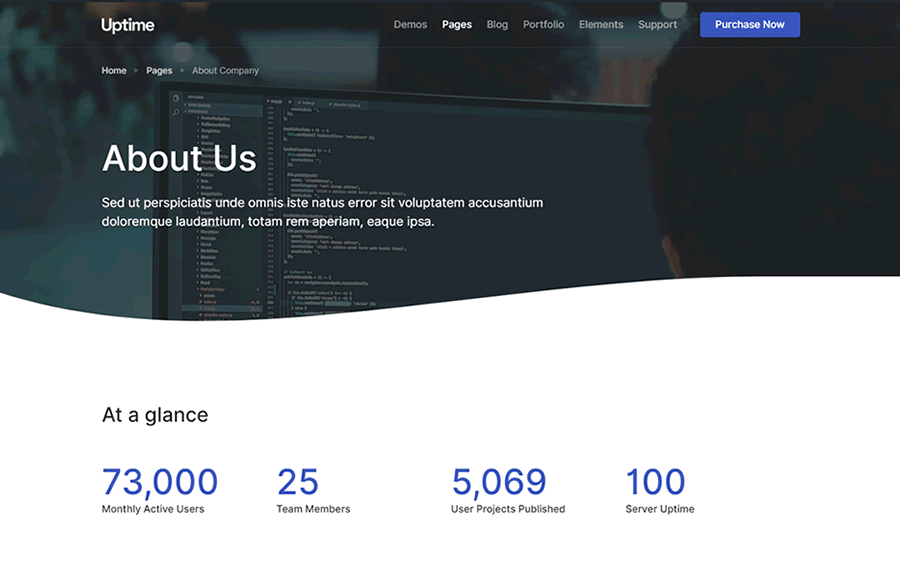The image size is (900, 563).
Task: Click the 5,069 projects figure
Action: (x=499, y=482)
